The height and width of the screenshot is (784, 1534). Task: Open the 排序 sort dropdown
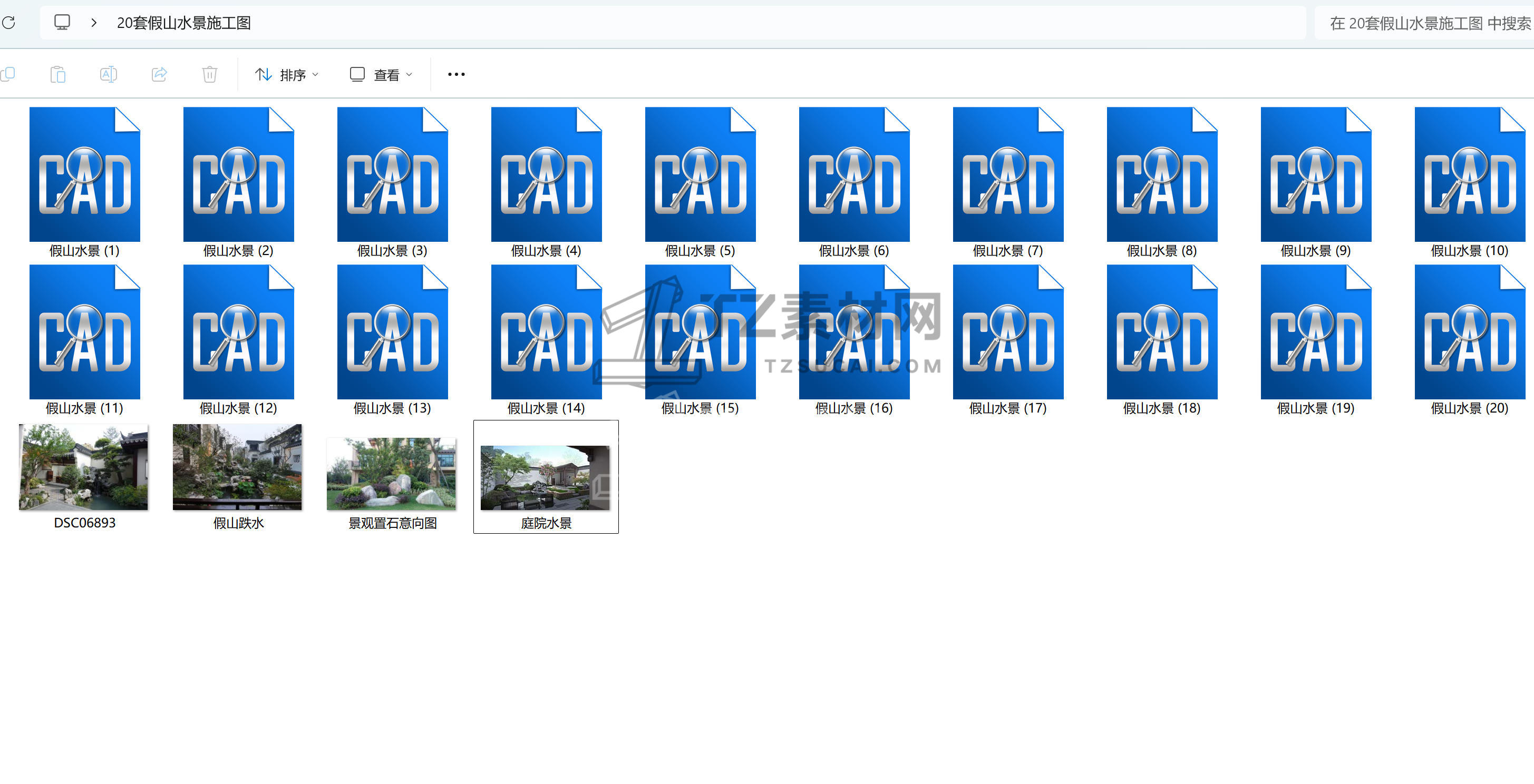pos(287,74)
